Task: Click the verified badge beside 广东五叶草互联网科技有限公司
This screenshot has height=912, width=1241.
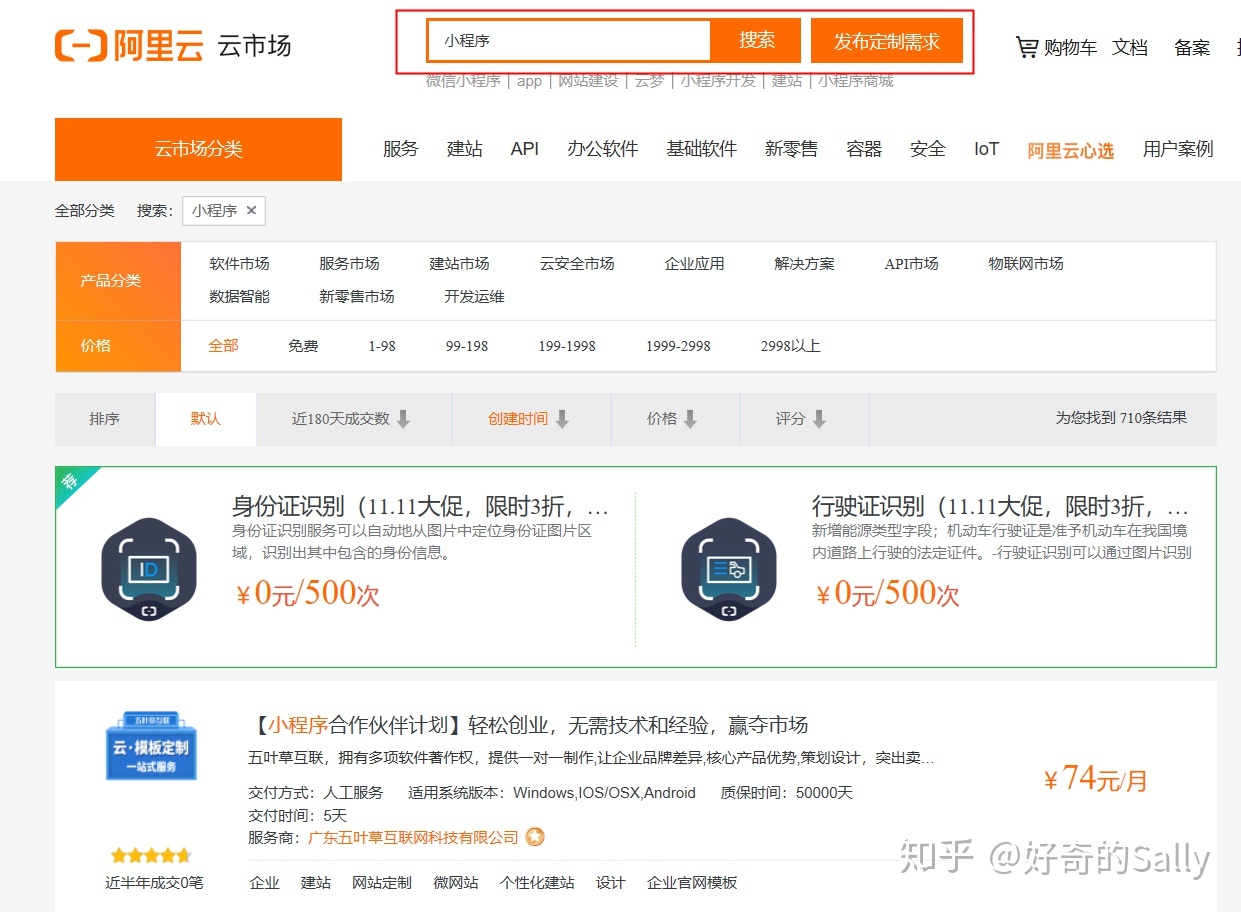Action: (x=535, y=837)
